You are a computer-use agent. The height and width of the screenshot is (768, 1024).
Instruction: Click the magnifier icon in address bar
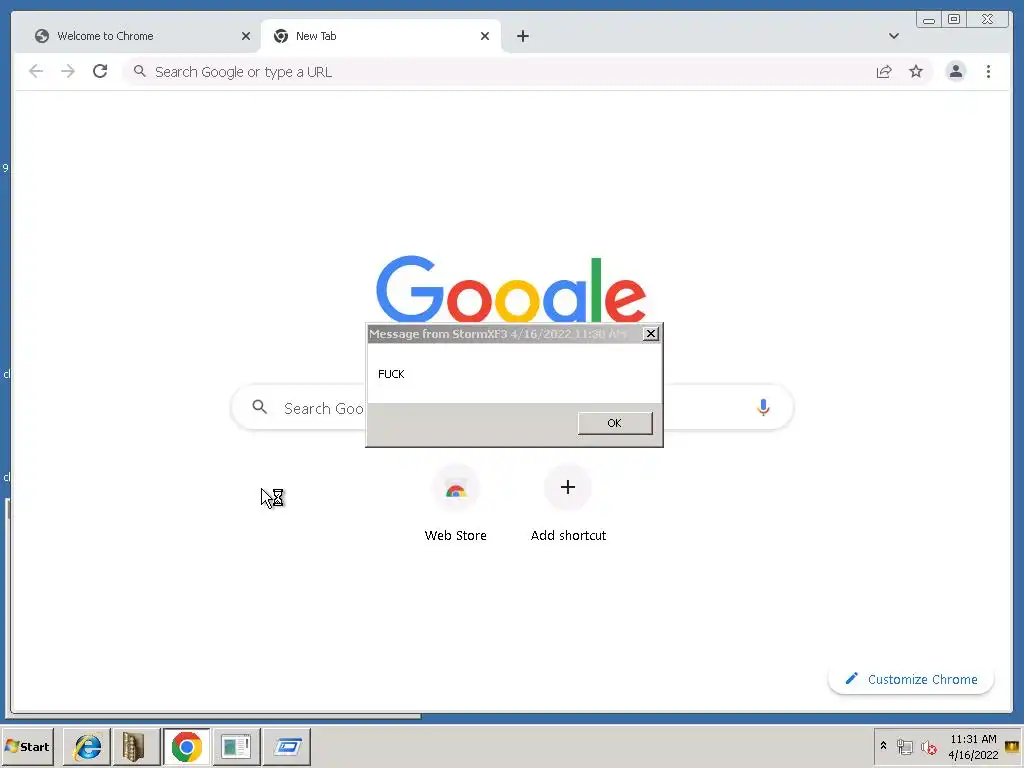point(139,71)
